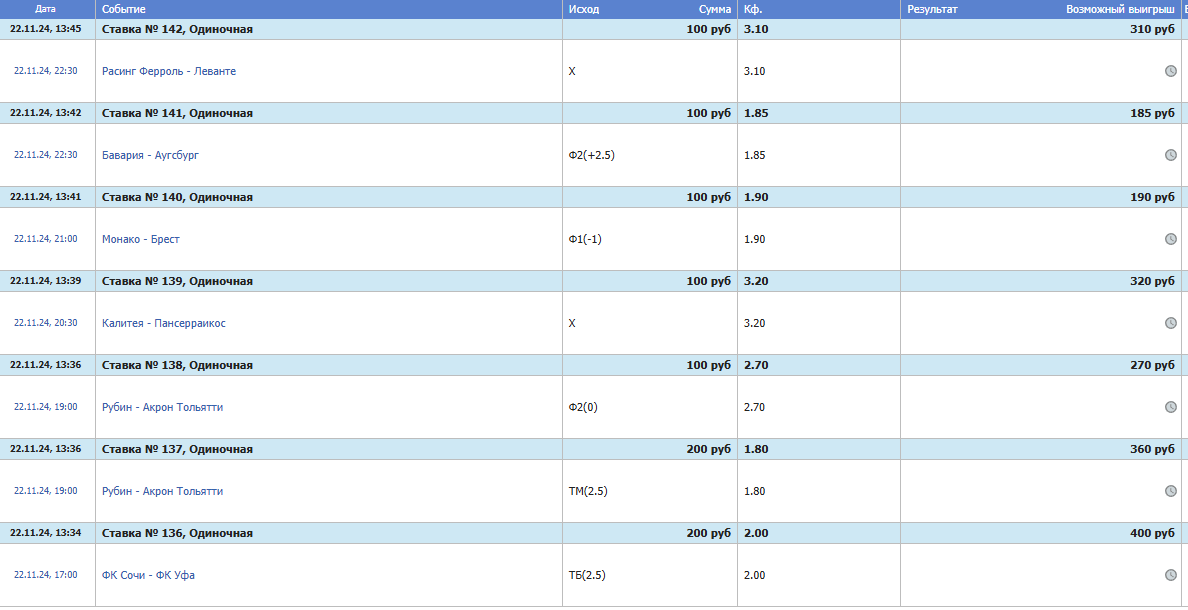Click the clock icon for ФК Сочи - ФК Уфа
1188x610 pixels.
click(x=1170, y=575)
